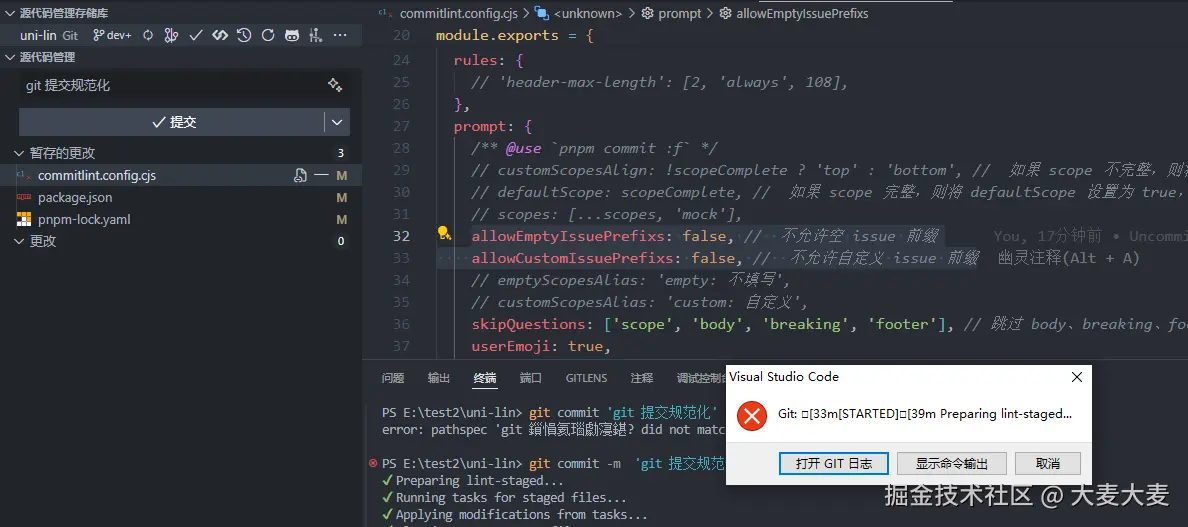The height and width of the screenshot is (527, 1188).
Task: Click the checkmark commit icon in repo row
Action: 195,35
